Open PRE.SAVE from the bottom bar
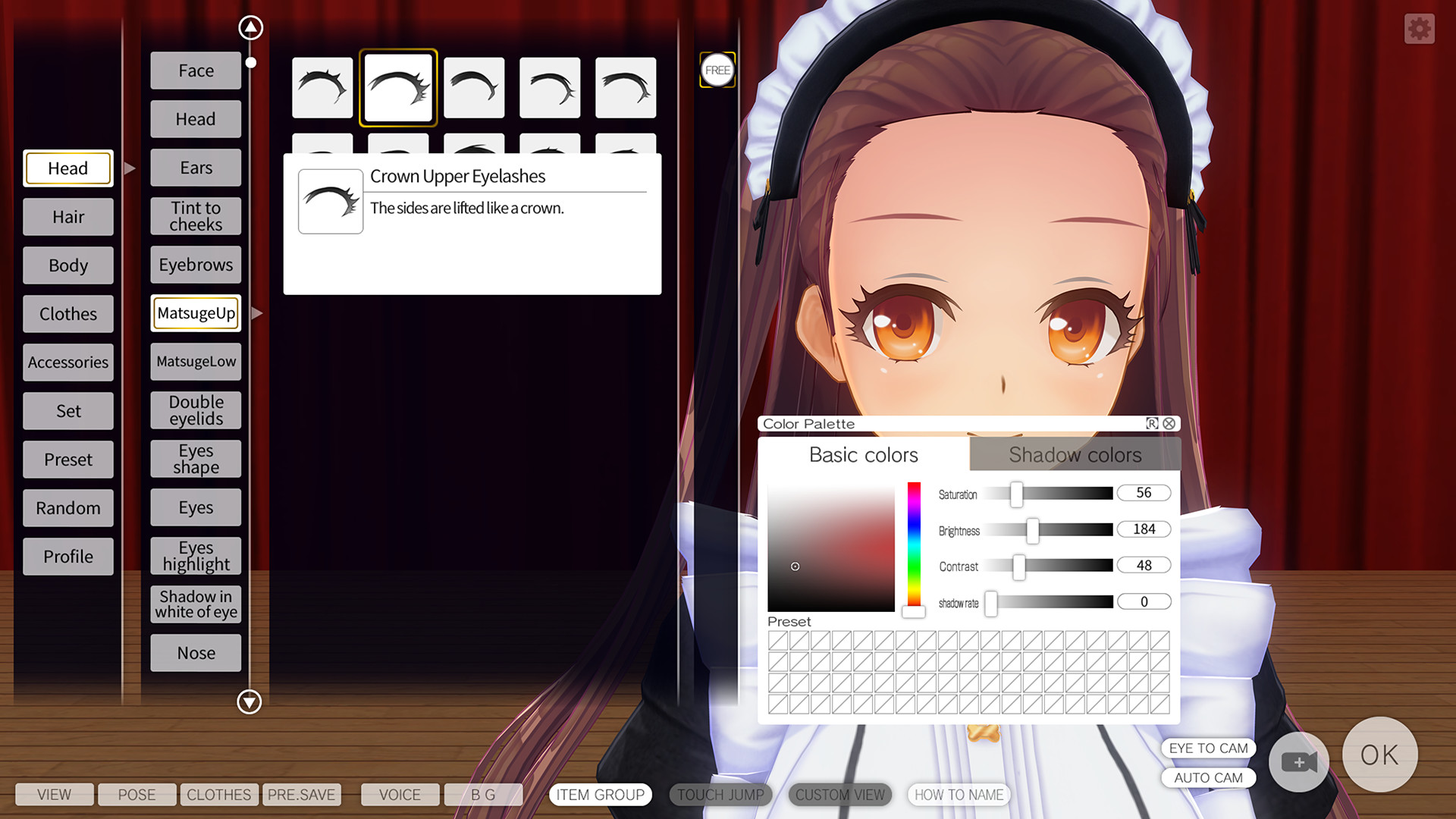Viewport: 1456px width, 819px height. [x=302, y=795]
